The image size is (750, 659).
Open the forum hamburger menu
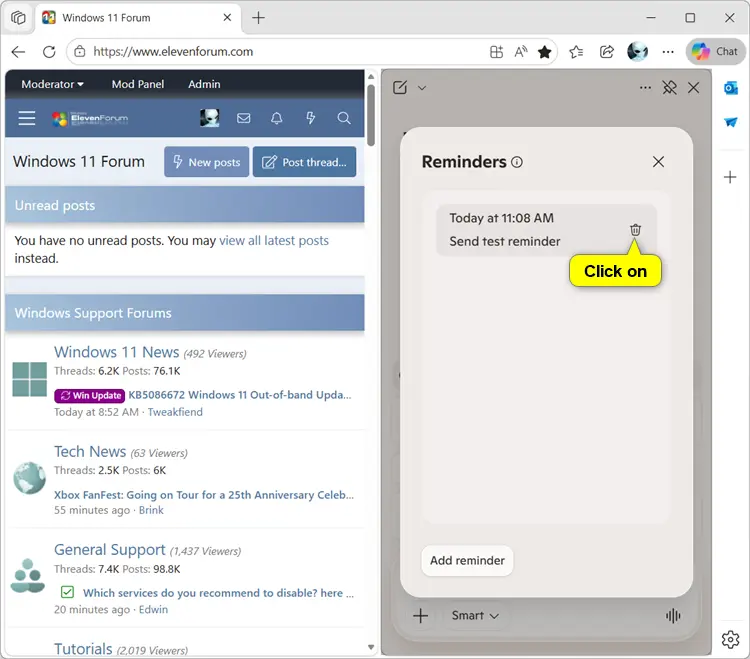pos(27,118)
